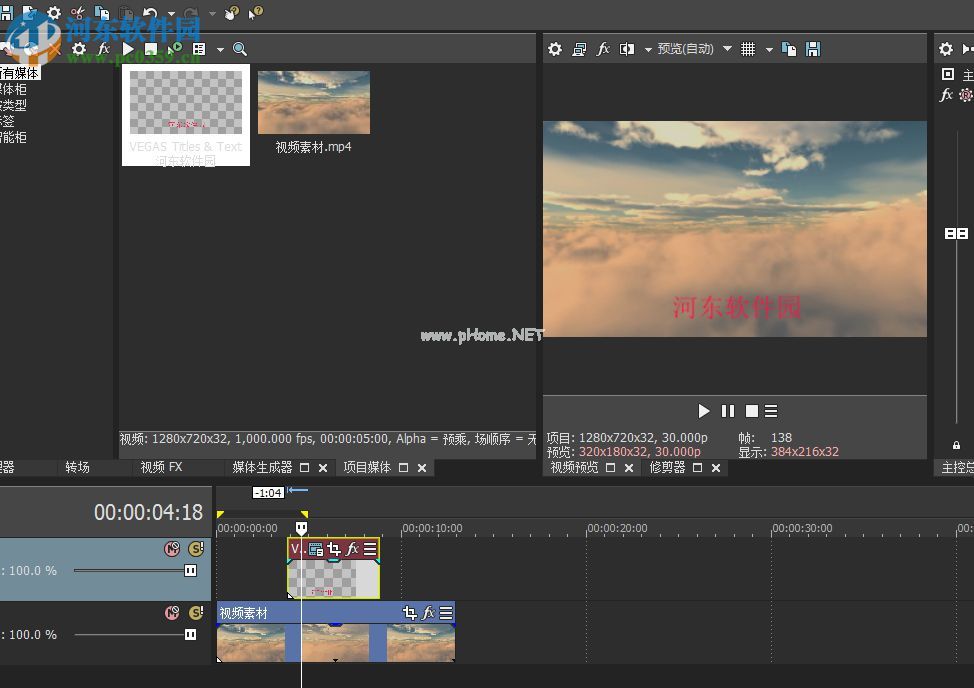Open Master FX icon in Master Bus
Image resolution: width=974 pixels, height=688 pixels.
tap(946, 95)
